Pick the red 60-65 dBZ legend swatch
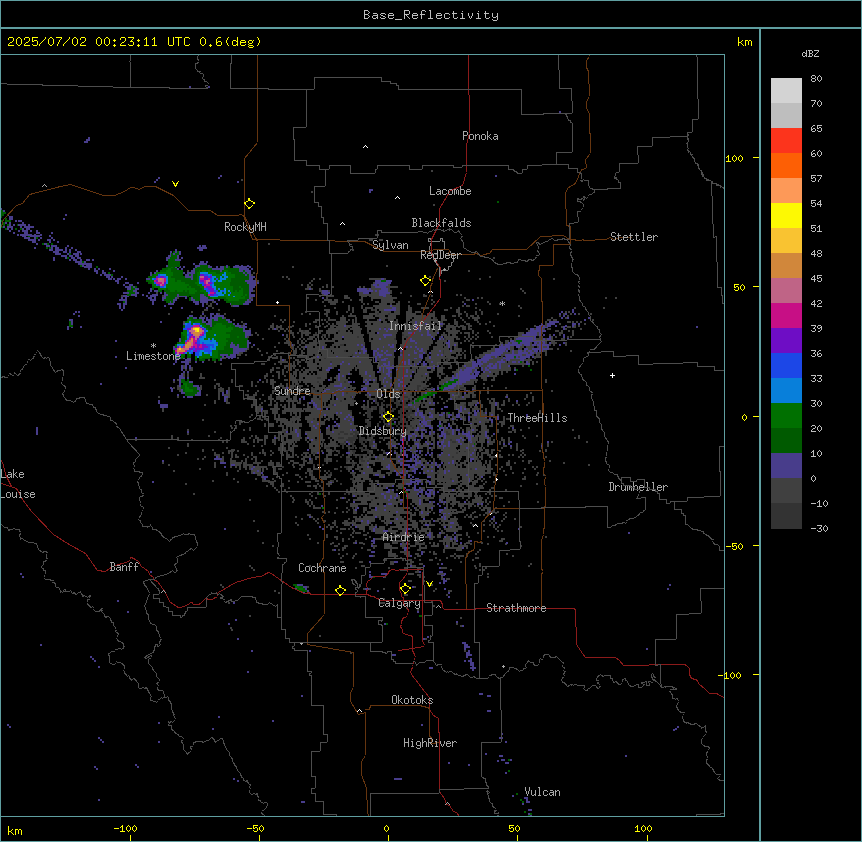Screen dimensions: 862x842 pos(786,140)
